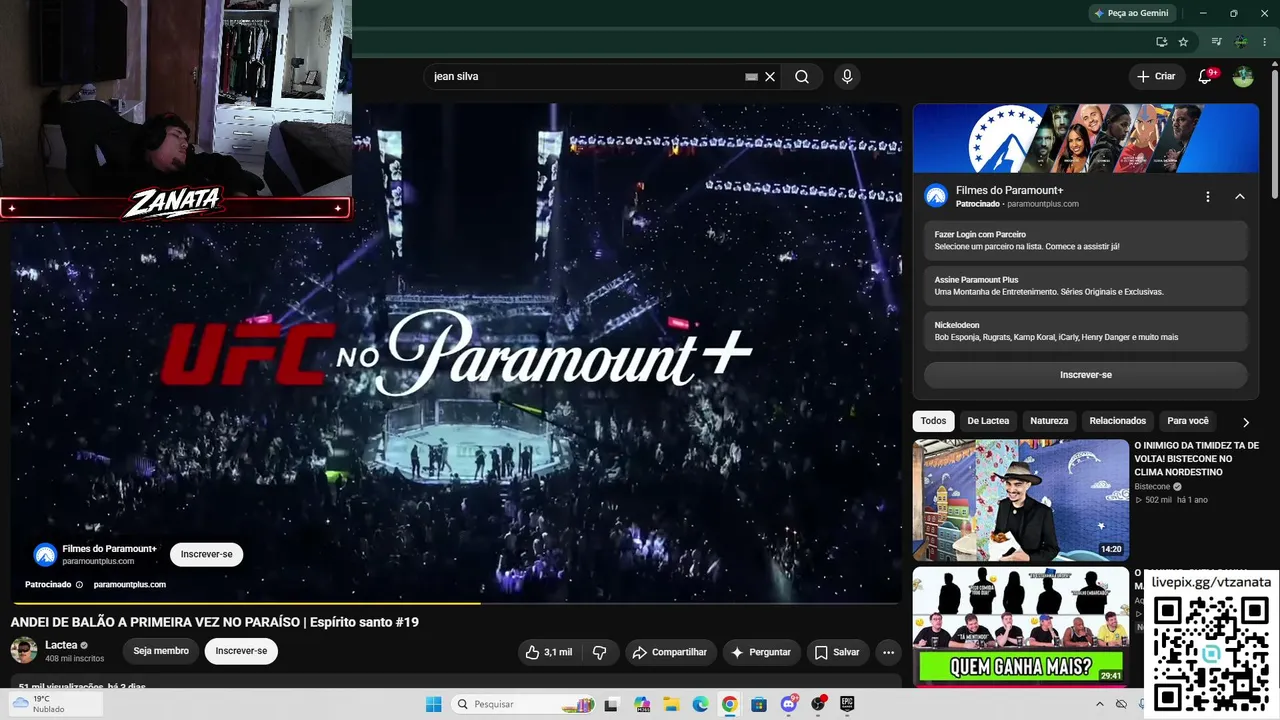Open the on-screen keyboard in search box

751,76
